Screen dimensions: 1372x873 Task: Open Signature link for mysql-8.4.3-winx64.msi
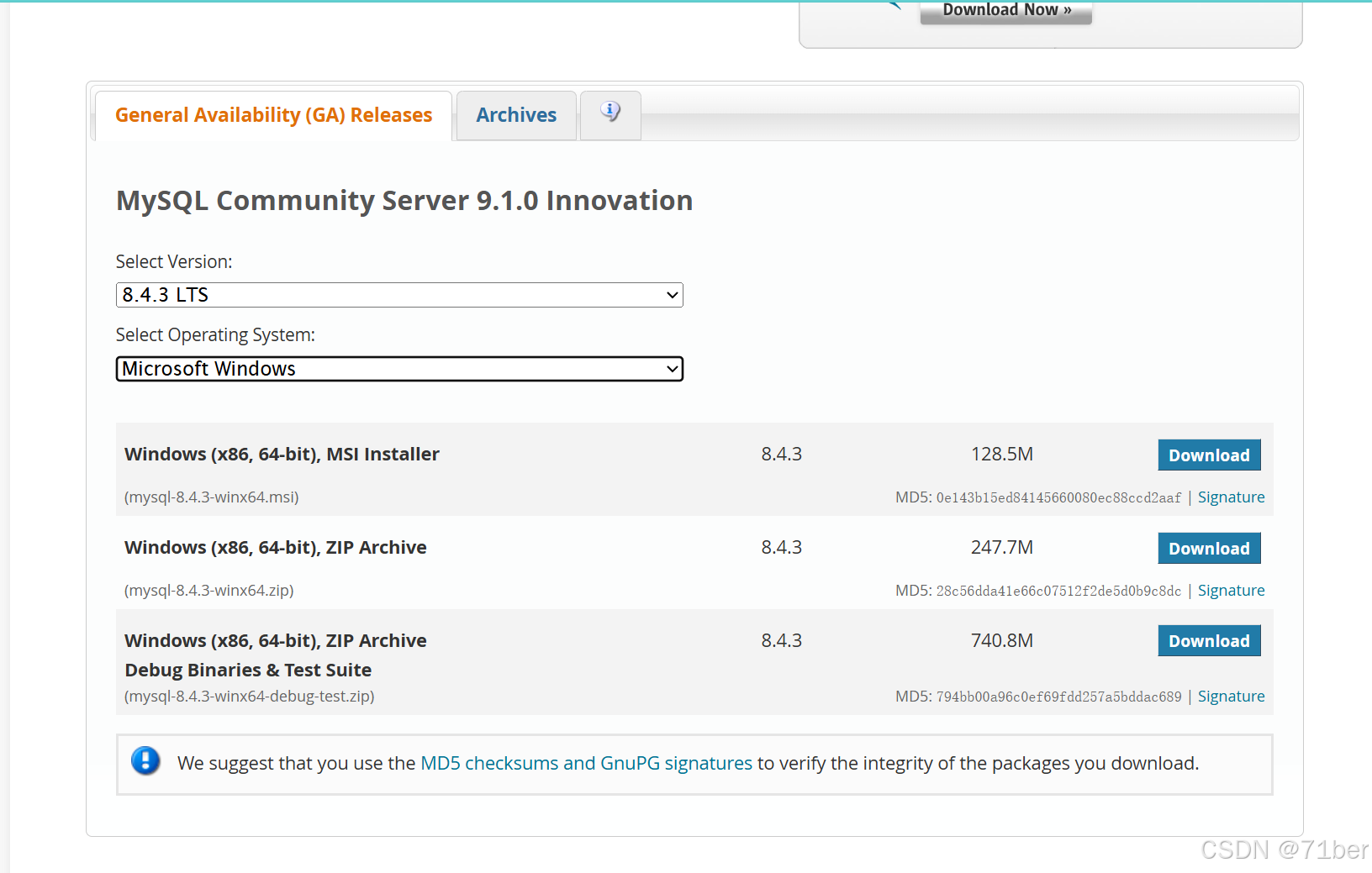coord(1231,497)
